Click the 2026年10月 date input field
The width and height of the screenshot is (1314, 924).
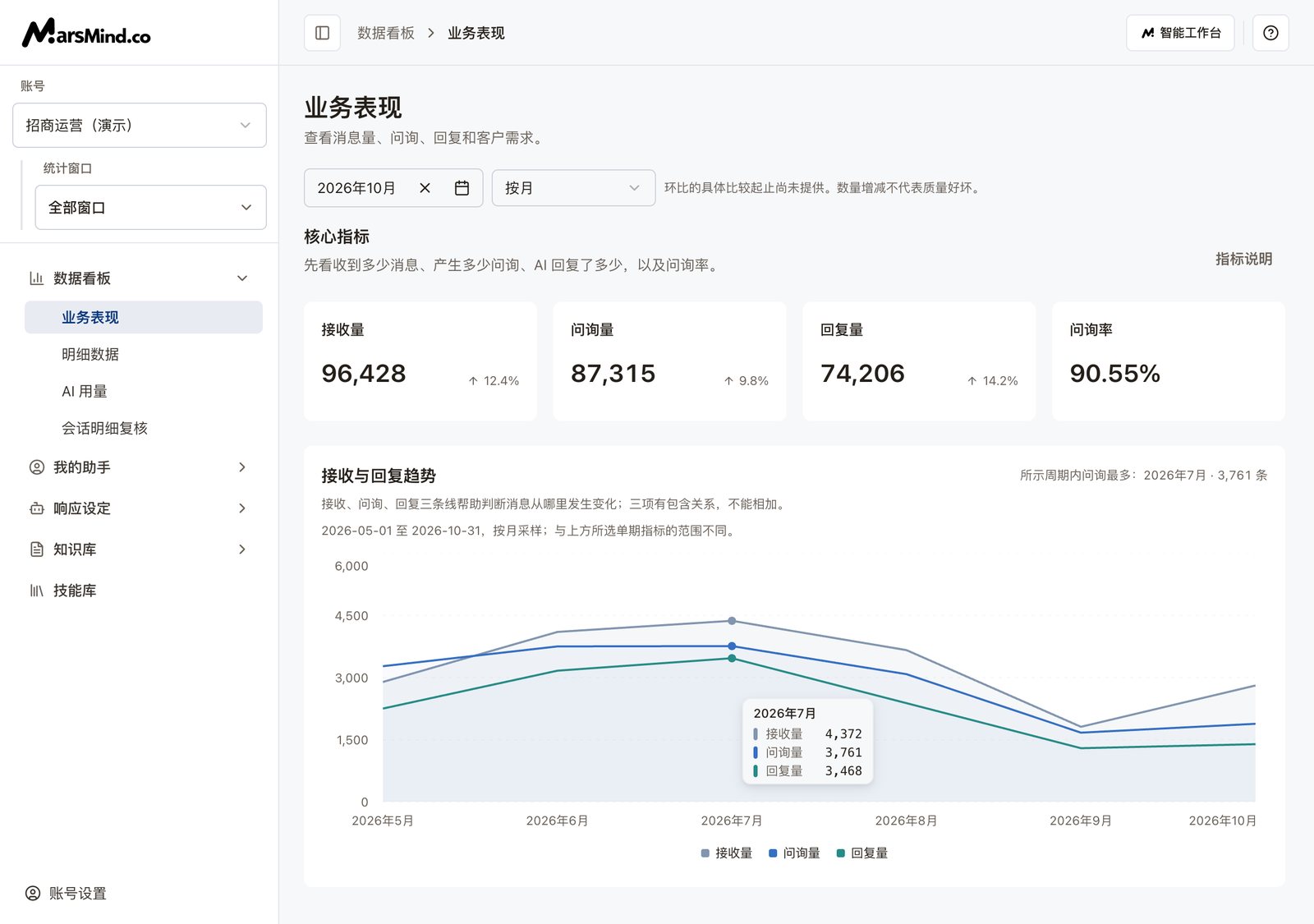(393, 188)
